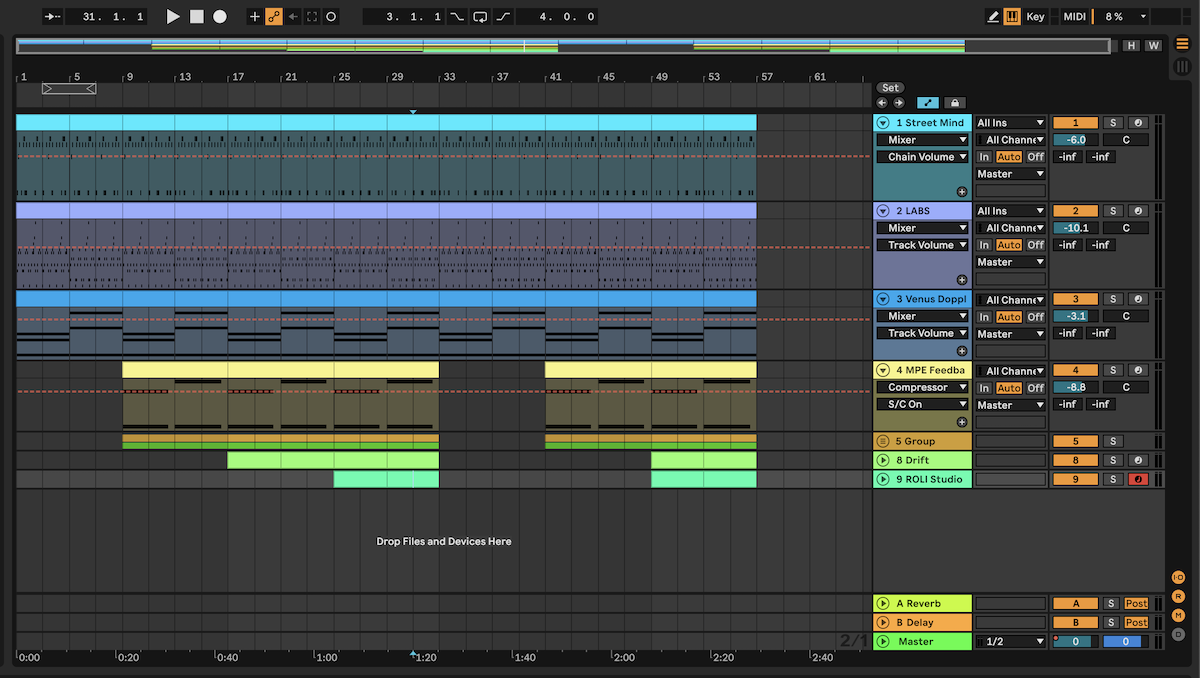Add automation lane on Venus Doppl track
Screen dimensions: 1200x678
pos(962,351)
